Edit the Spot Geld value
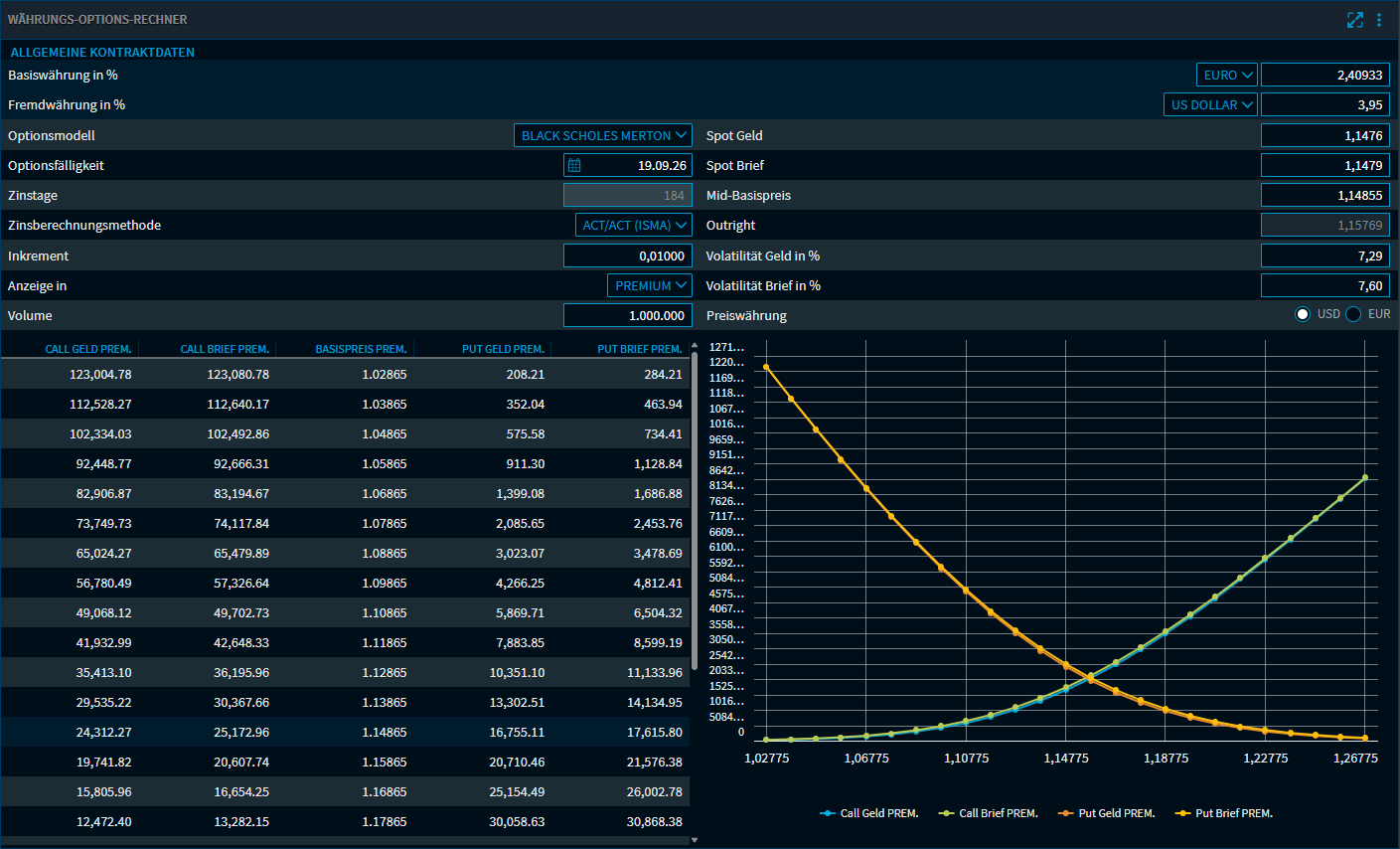The height and width of the screenshot is (849, 1400). point(1325,135)
